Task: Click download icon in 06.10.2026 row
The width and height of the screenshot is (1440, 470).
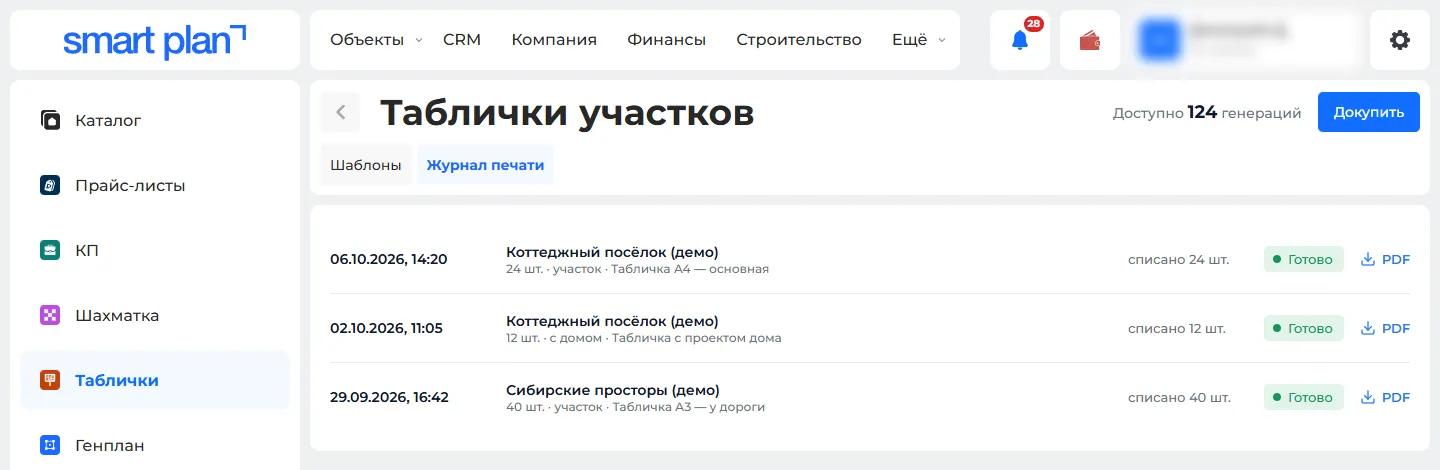Action: (x=1368, y=259)
